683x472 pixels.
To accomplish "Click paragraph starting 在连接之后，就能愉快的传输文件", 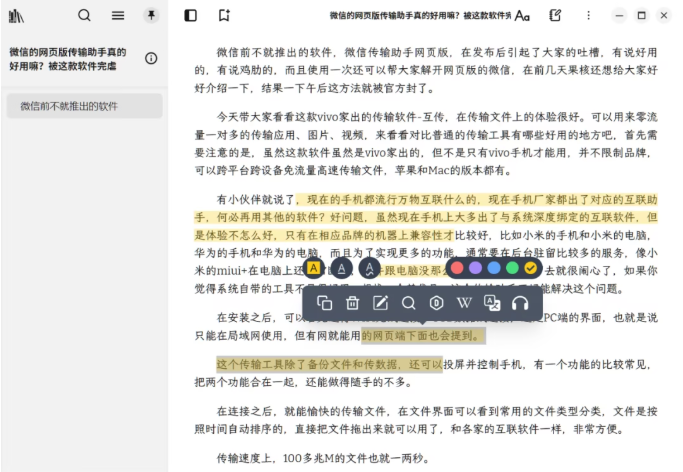I will click(x=426, y=420).
